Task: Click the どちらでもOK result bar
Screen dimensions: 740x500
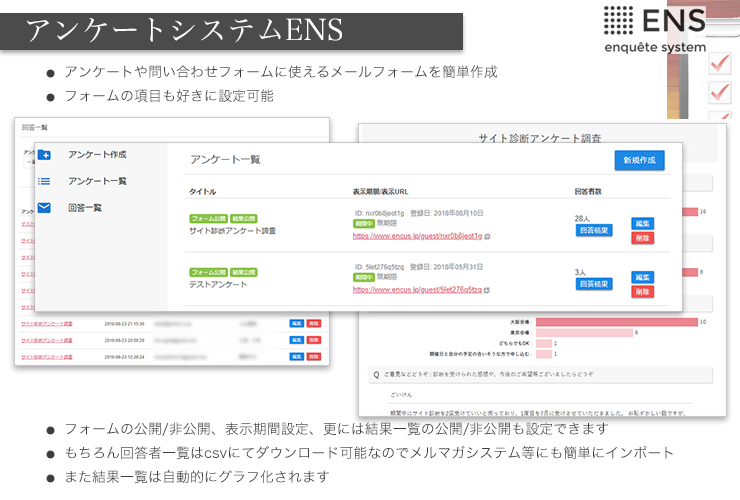Action: 544,343
